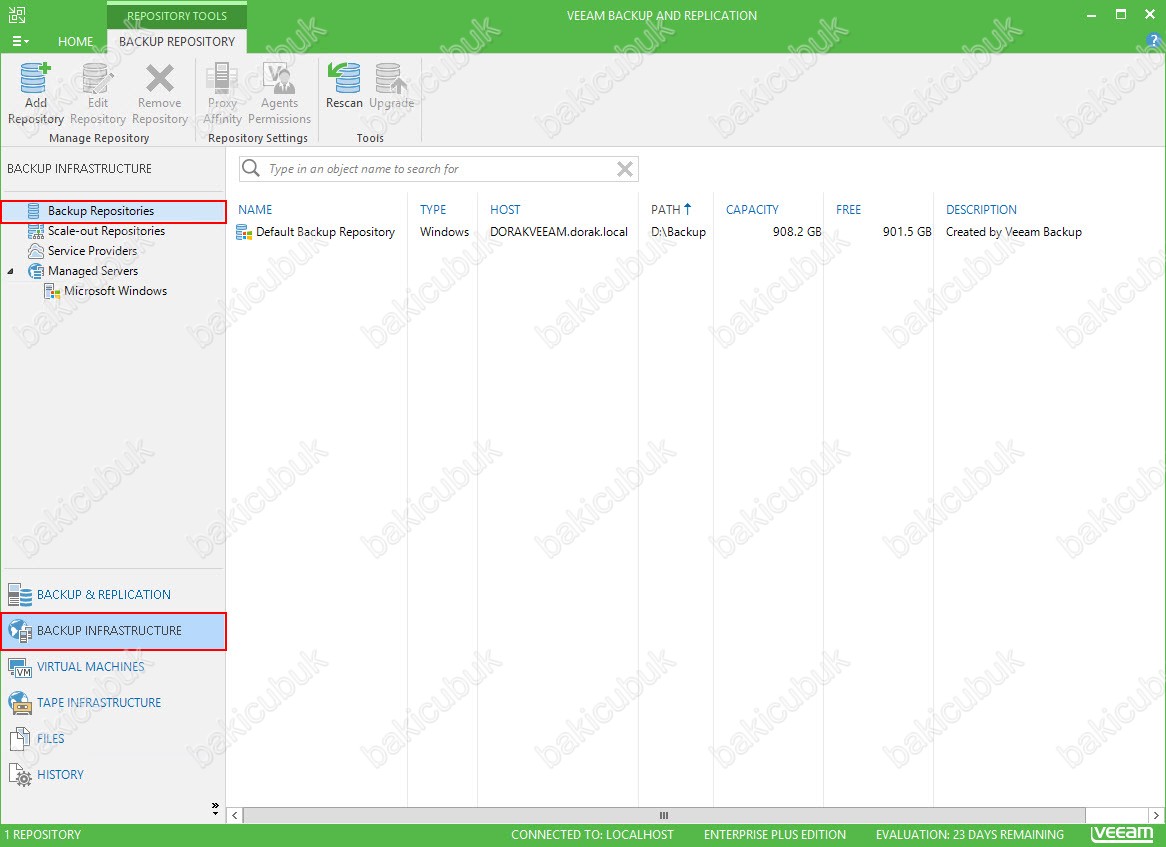The image size is (1166, 847).
Task: Switch to the HOME ribbon tab
Action: (76, 42)
